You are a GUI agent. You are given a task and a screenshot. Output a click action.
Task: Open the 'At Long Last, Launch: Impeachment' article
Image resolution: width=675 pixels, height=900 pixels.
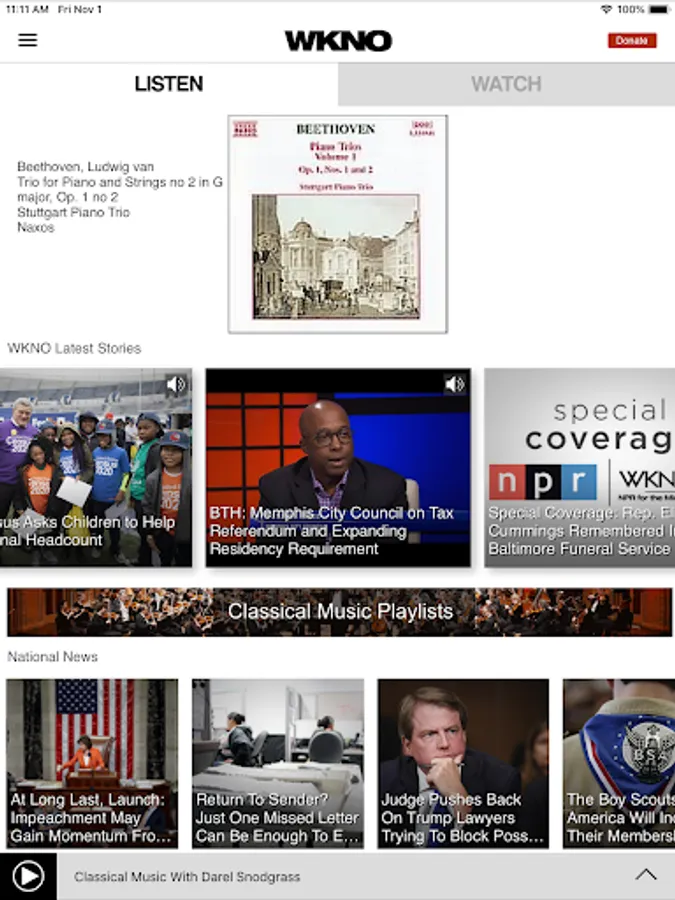click(x=92, y=763)
